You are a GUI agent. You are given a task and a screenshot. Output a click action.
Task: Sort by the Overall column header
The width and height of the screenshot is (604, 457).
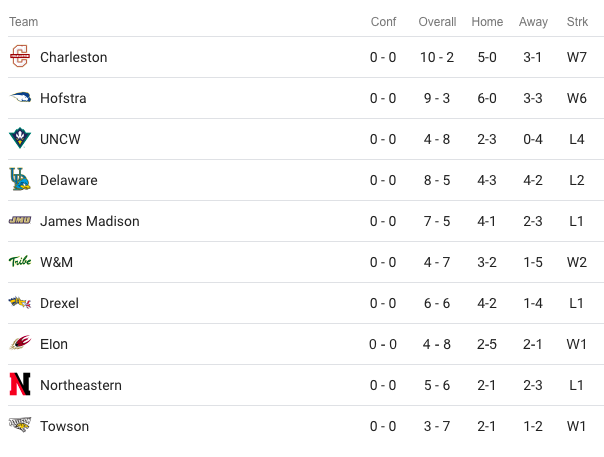click(437, 22)
